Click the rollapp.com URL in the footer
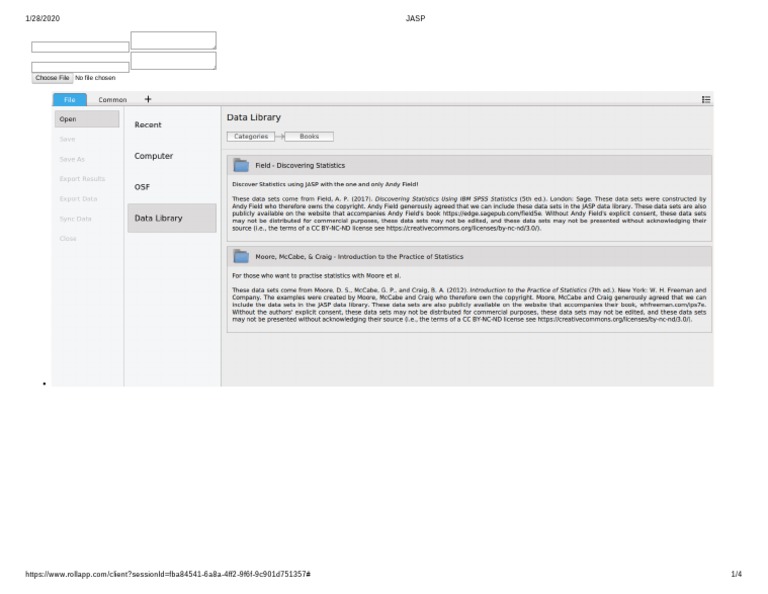This screenshot has height=594, width=768. [168, 574]
